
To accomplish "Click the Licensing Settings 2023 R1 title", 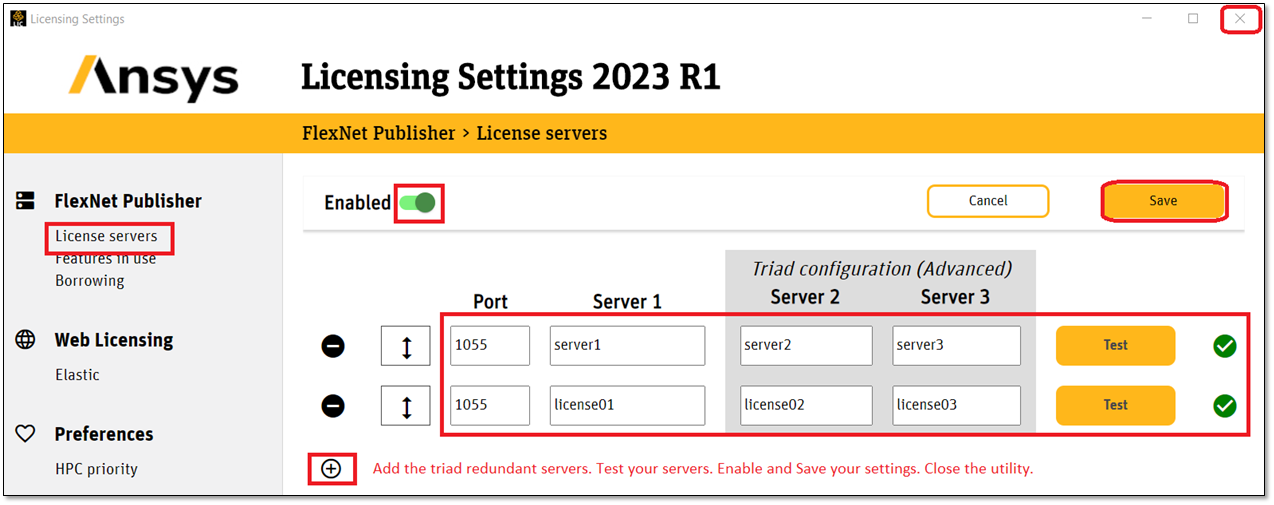I will point(510,77).
